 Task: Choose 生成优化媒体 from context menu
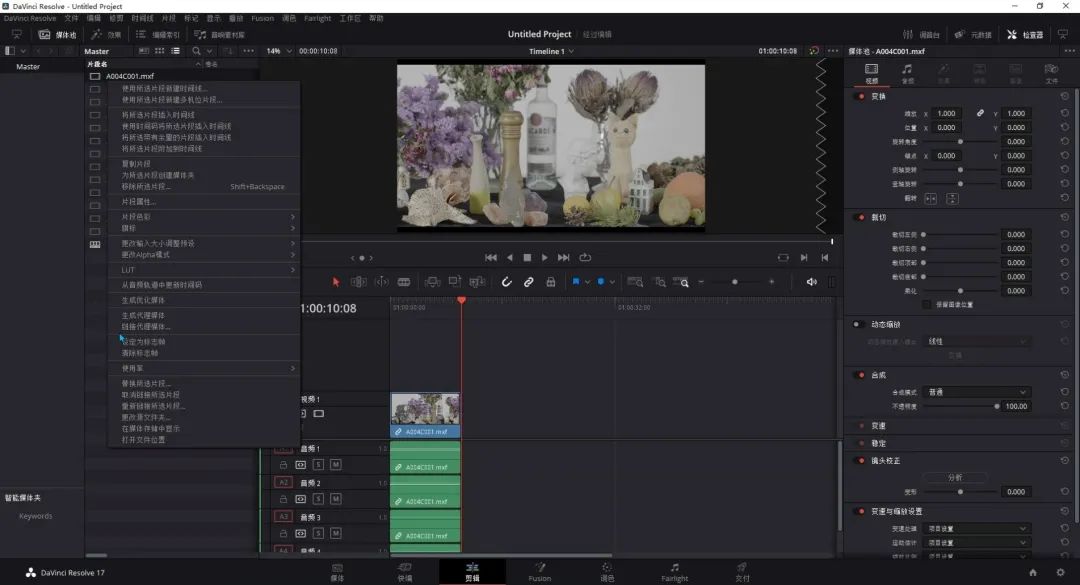pyautogui.click(x=143, y=300)
